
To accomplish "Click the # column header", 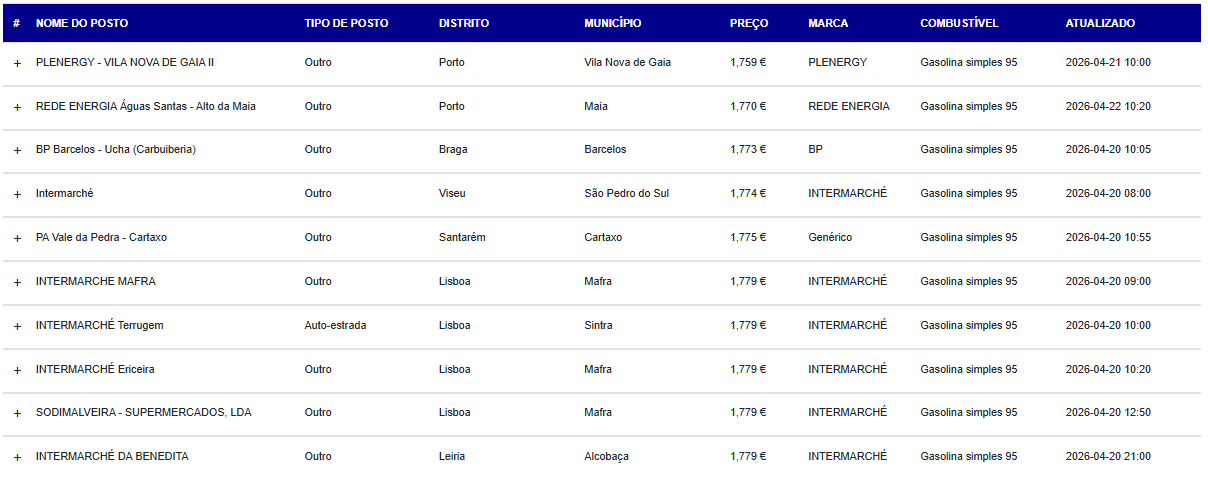I will 16,23.
